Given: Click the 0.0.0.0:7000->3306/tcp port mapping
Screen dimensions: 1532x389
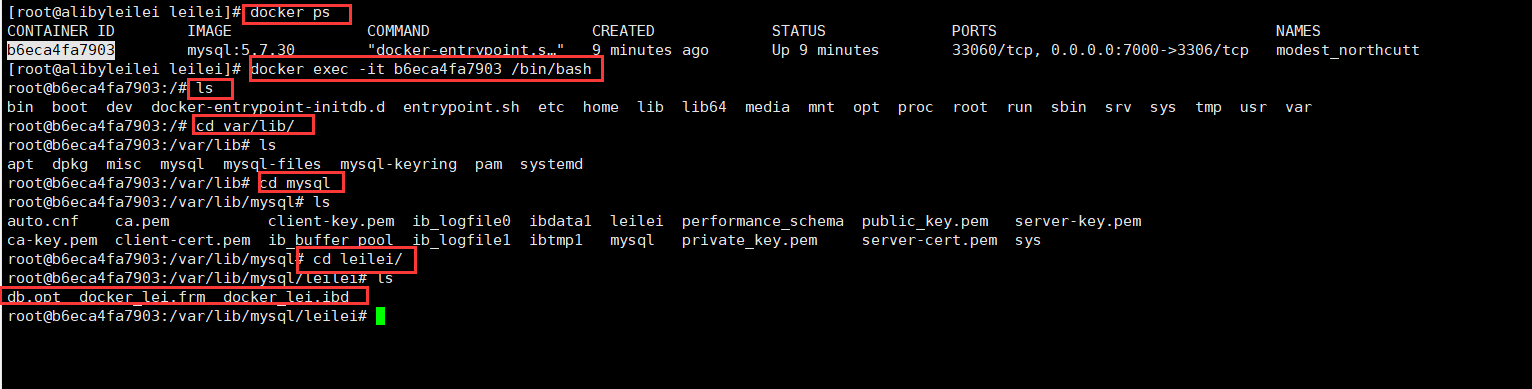Looking at the screenshot, I should click(x=1149, y=50).
